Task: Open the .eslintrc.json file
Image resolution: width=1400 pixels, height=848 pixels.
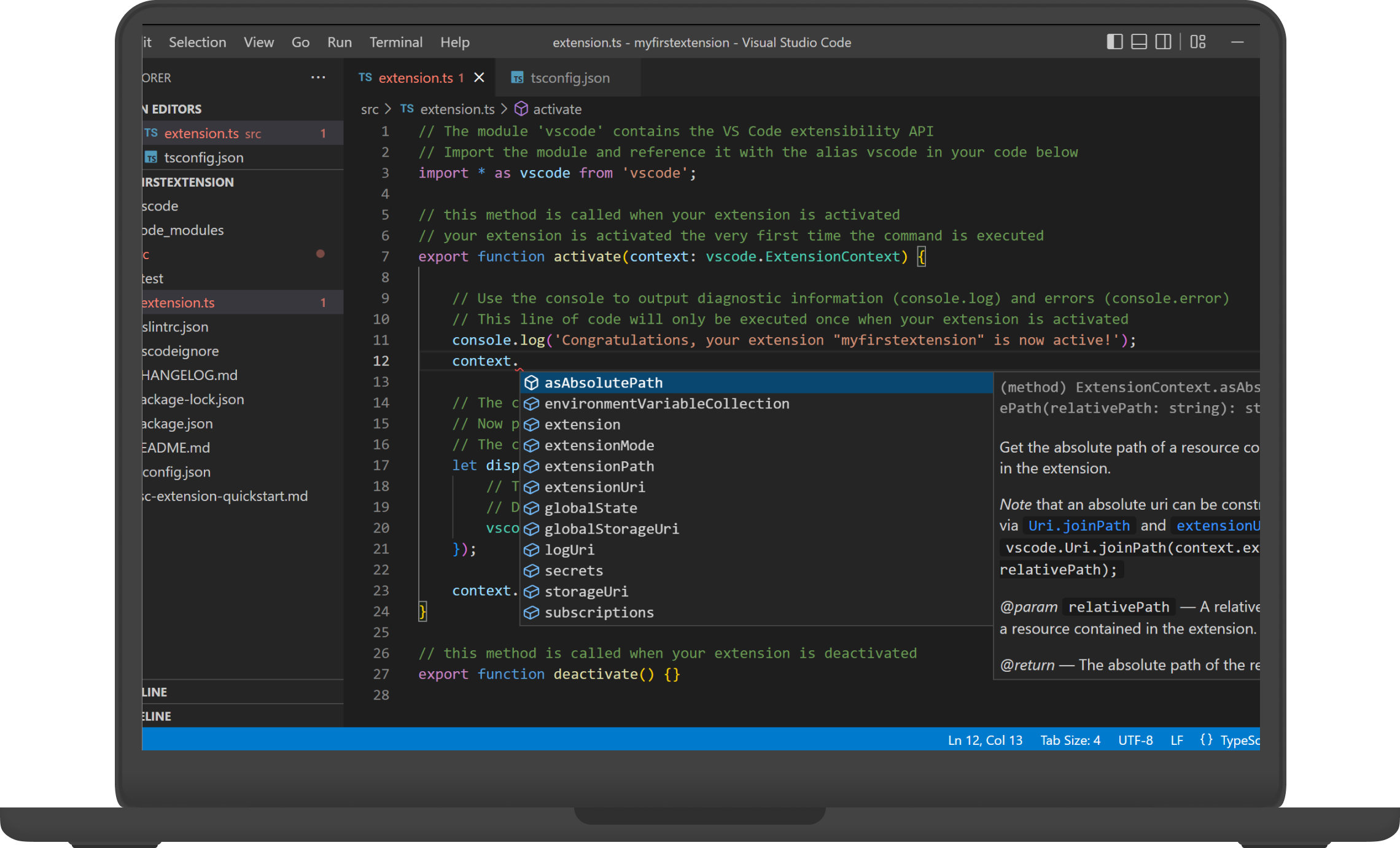Action: 242,327
